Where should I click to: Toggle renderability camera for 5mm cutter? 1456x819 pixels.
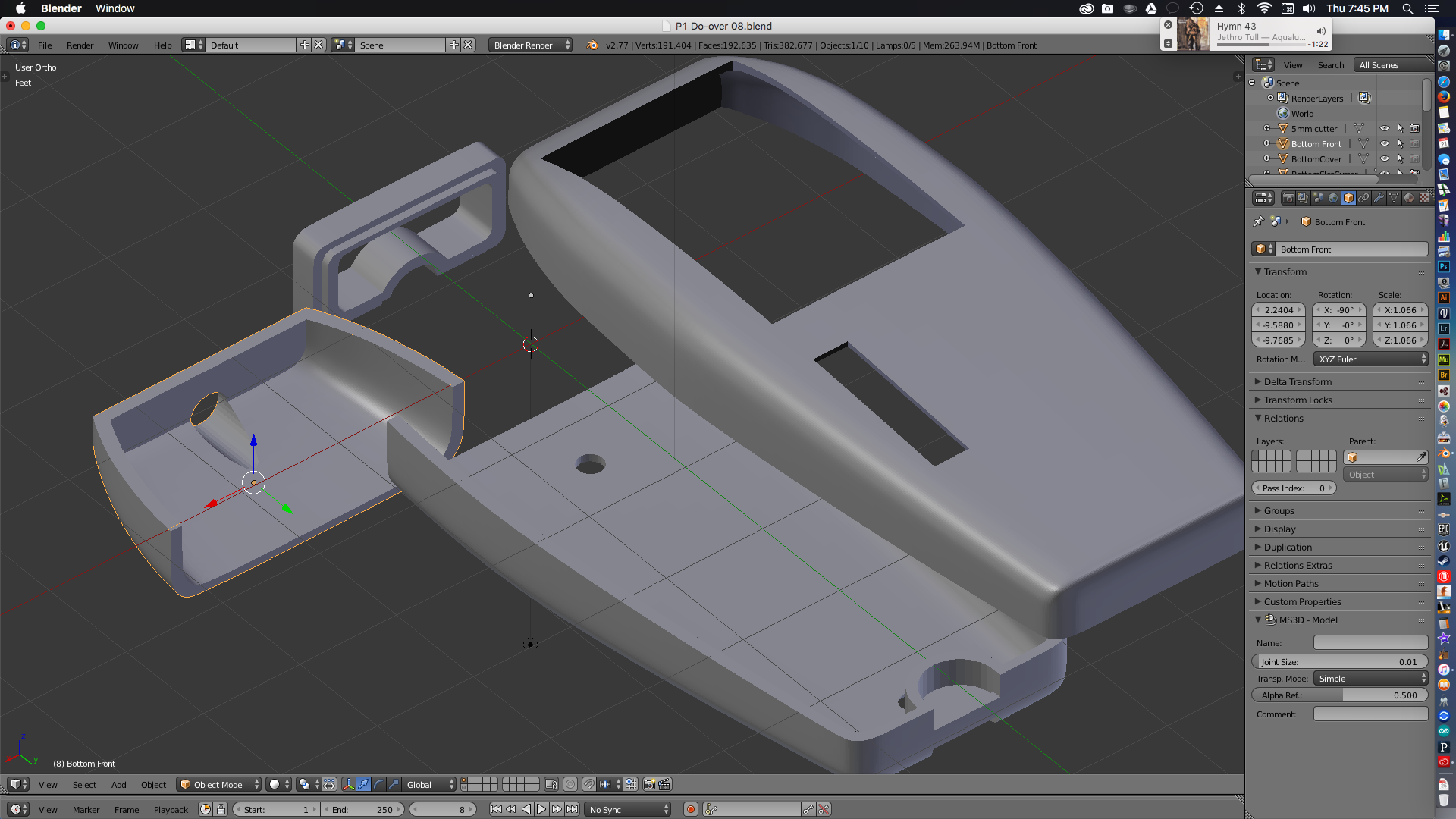1414,128
